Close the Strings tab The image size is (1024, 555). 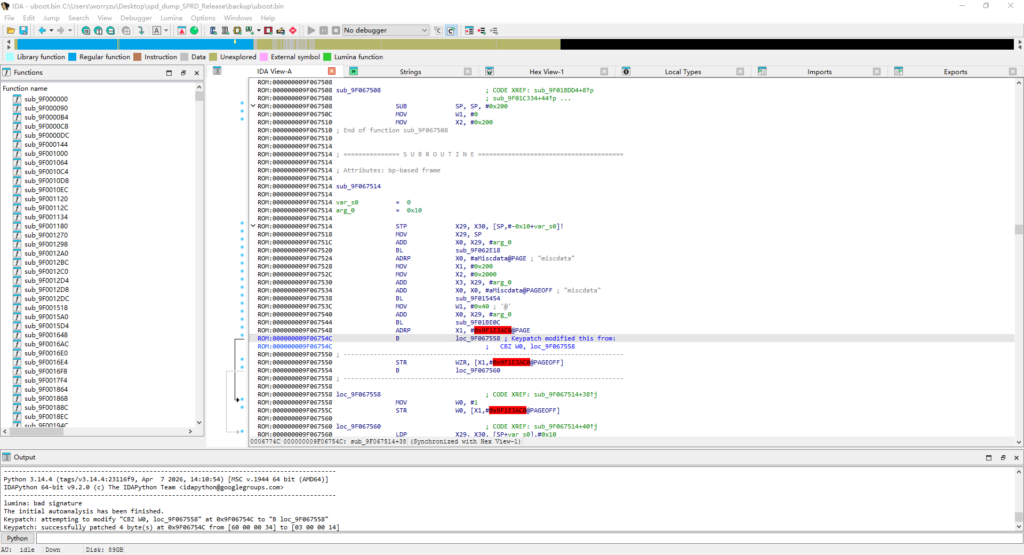point(468,71)
